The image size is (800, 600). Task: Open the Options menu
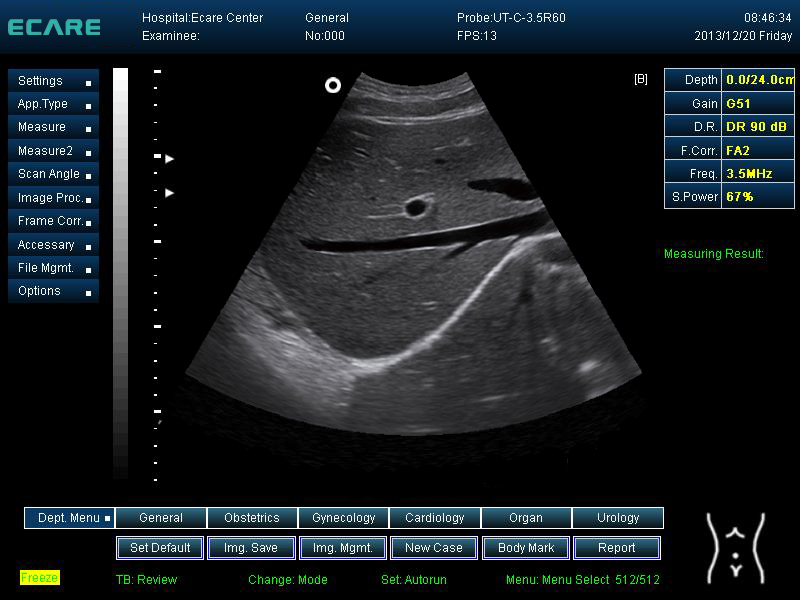[x=54, y=291]
